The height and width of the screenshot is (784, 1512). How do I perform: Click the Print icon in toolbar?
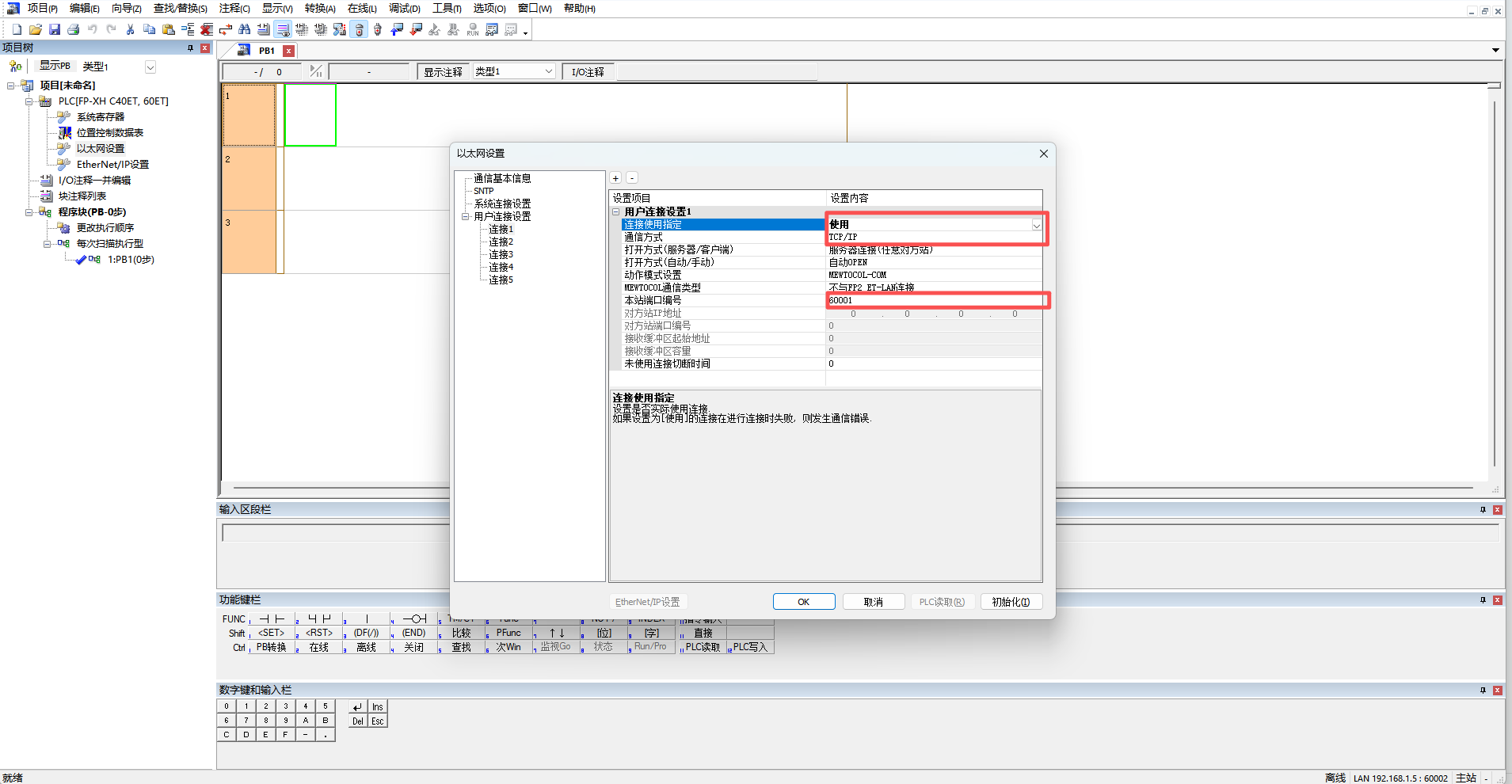coord(73,29)
